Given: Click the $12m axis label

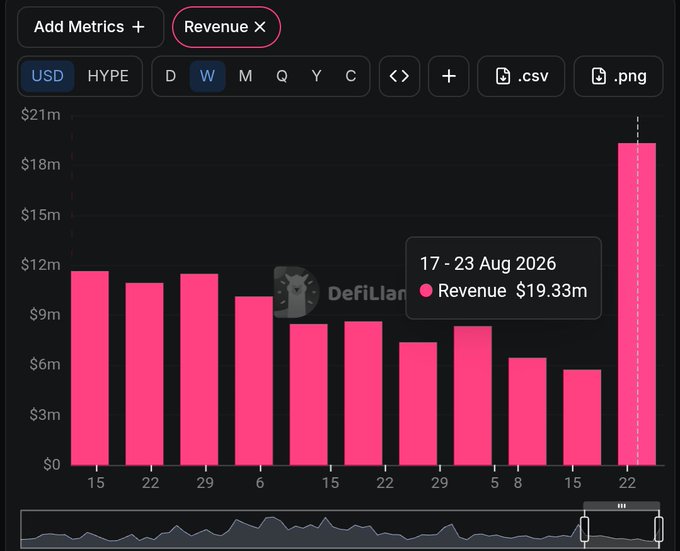Looking at the screenshot, I should tap(40, 264).
